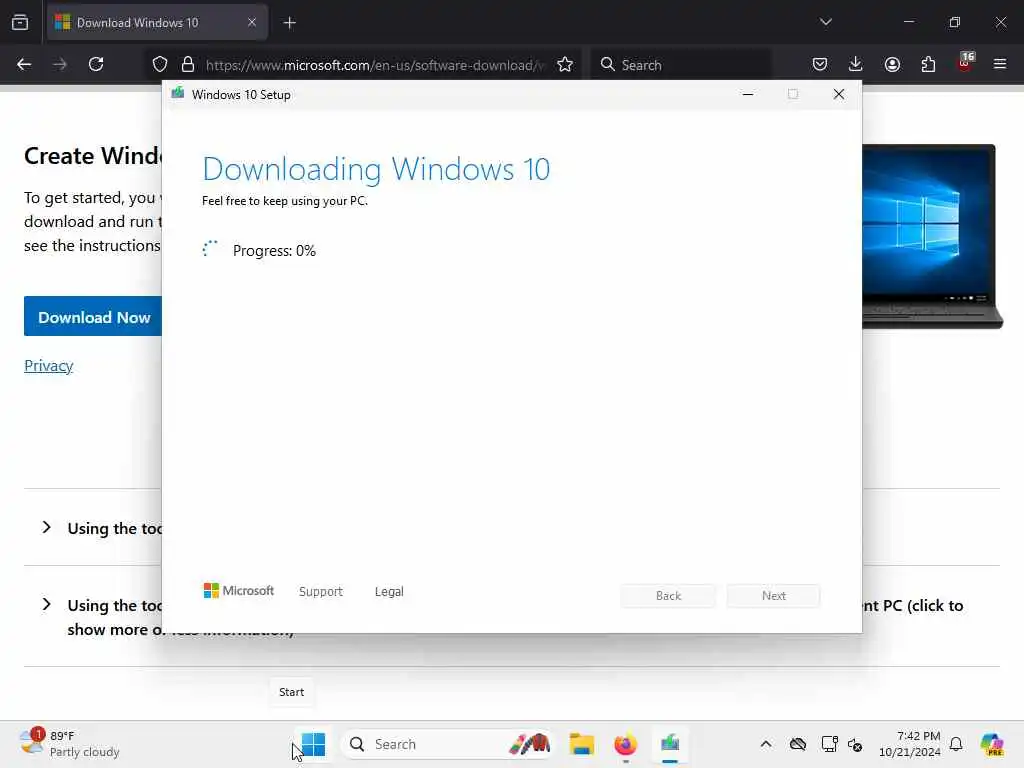Image resolution: width=1024 pixels, height=768 pixels.
Task: Minimize the Windows 10 Setup window
Action: (x=748, y=95)
